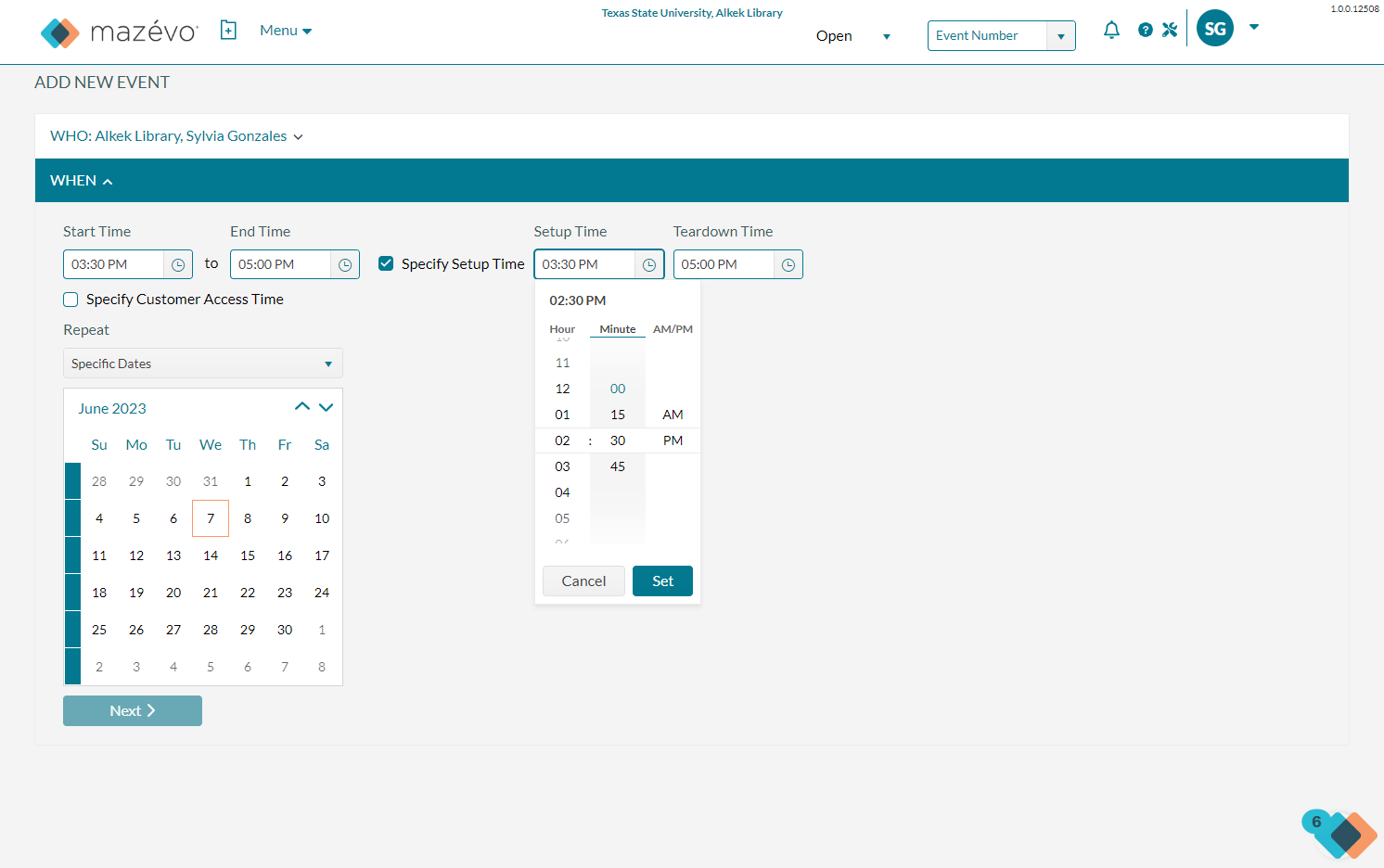Open the End Time clock picker

point(345,265)
